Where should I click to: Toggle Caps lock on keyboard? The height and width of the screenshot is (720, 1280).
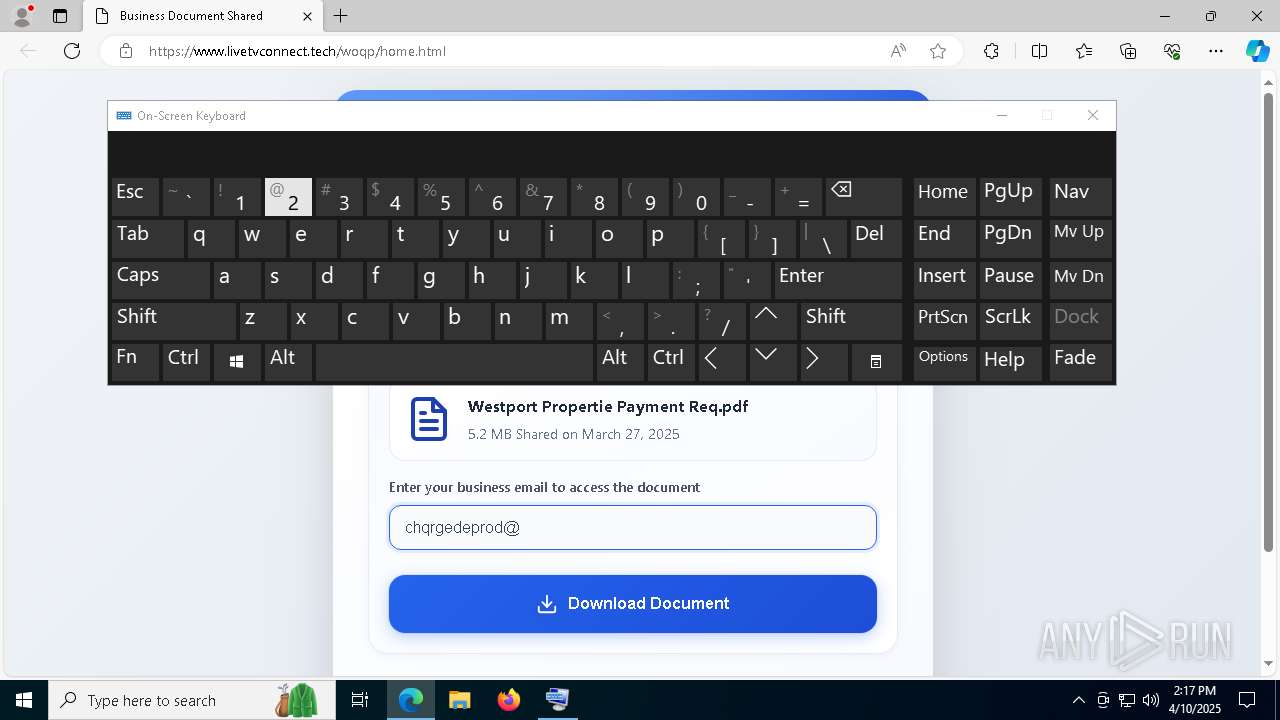coord(160,279)
